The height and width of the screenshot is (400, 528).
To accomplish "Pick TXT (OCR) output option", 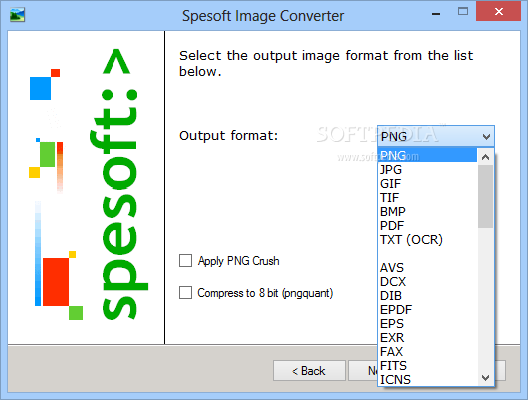I will (x=428, y=239).
